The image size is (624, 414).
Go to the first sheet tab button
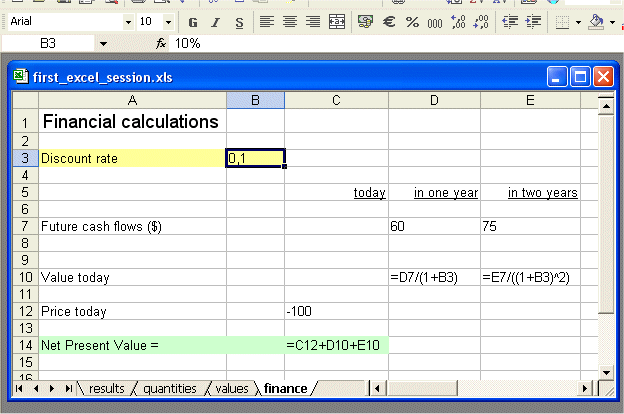point(21,388)
